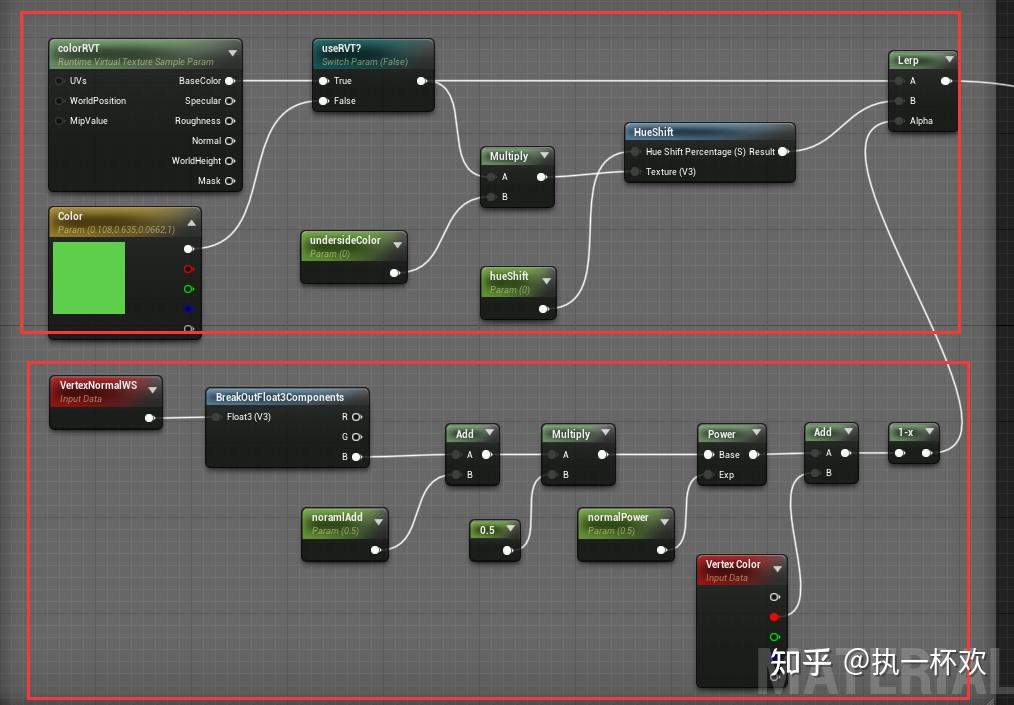Screen dimensions: 1014x705
Task: Select the True input on the useRVT? switch
Action: click(x=325, y=81)
